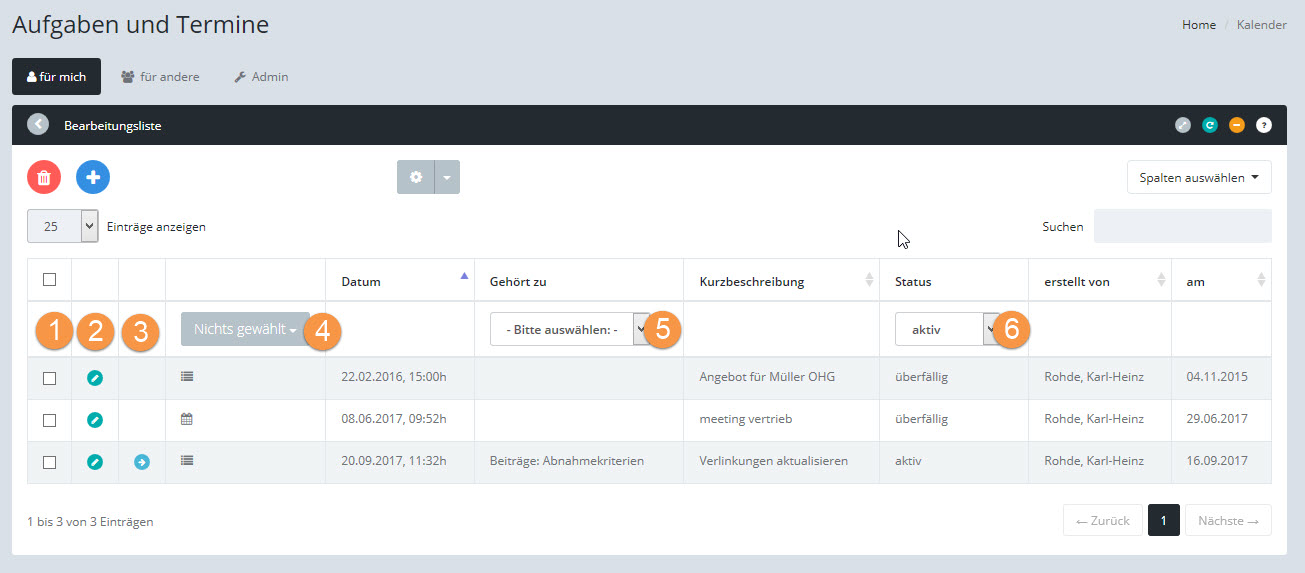This screenshot has width=1305, height=573.
Task: Click the blue plus add-entry button
Action: pos(93,177)
